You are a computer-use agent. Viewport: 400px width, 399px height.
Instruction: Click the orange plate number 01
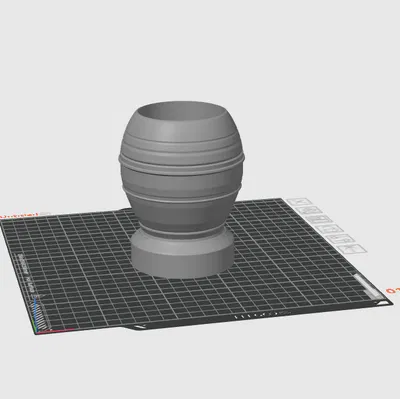(x=393, y=291)
